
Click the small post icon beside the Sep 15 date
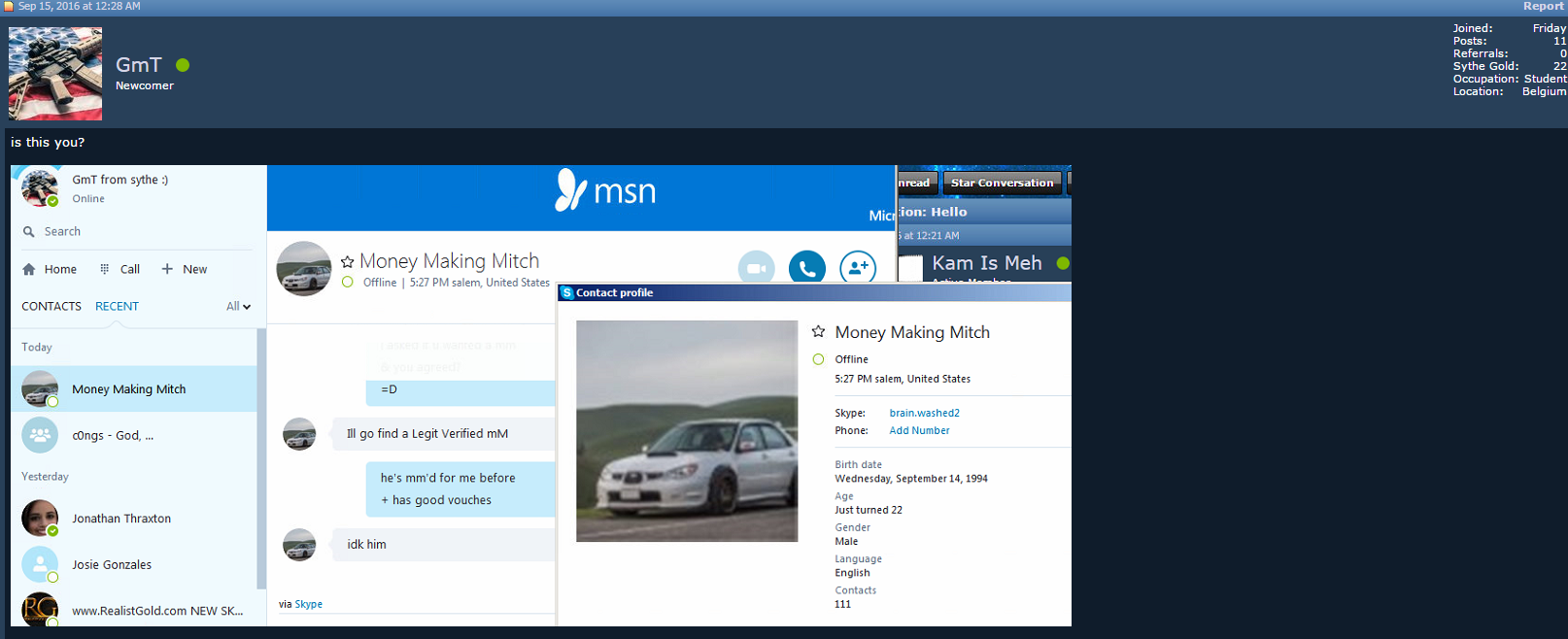click(9, 7)
